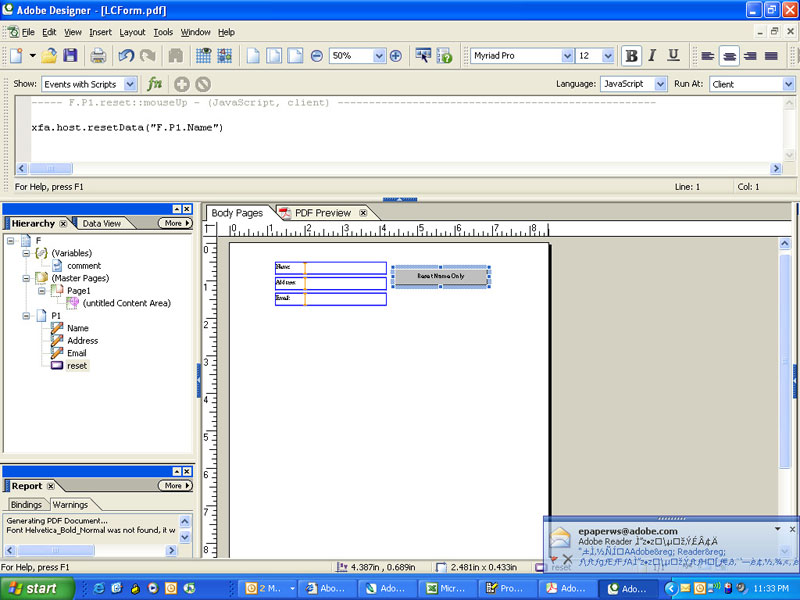This screenshot has height=600, width=800.
Task: Open the Insert menu
Action: (x=101, y=32)
